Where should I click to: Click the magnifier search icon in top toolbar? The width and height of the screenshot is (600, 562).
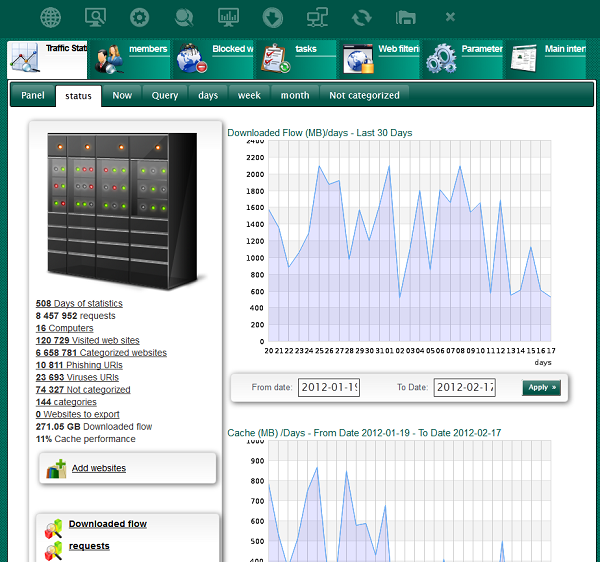pos(184,18)
